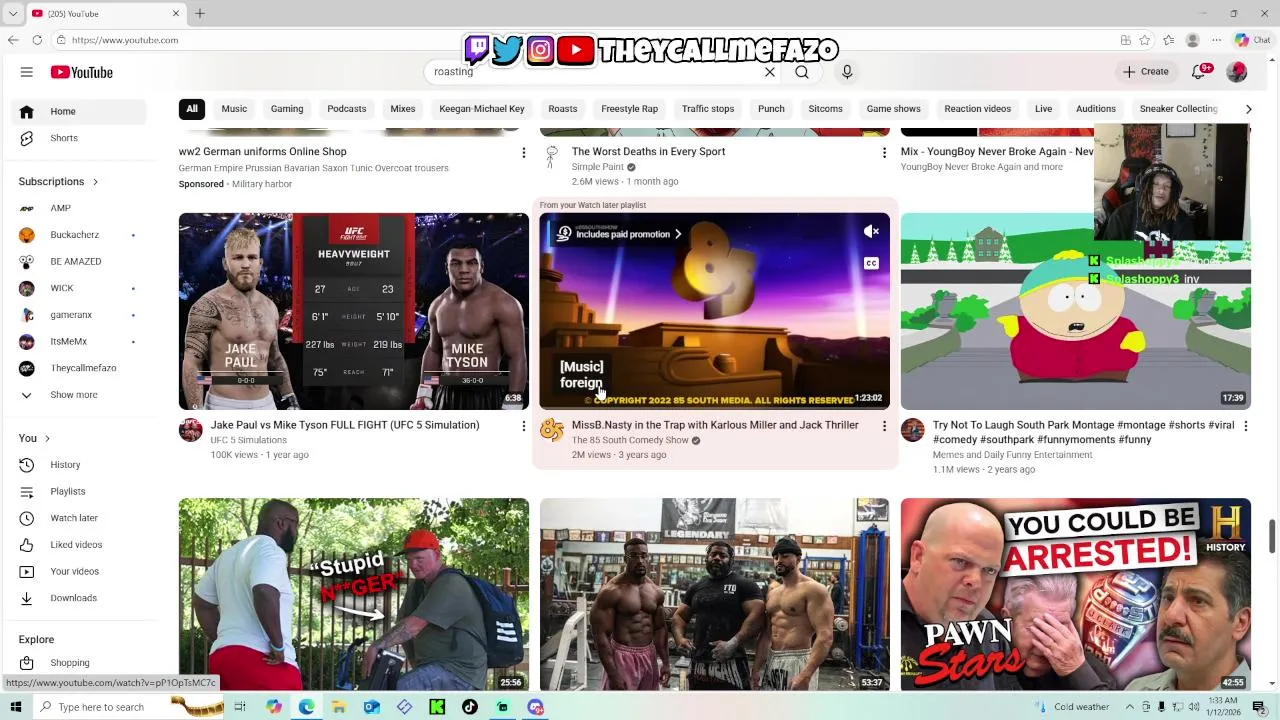Open Liked videos in the sidebar

80,545
